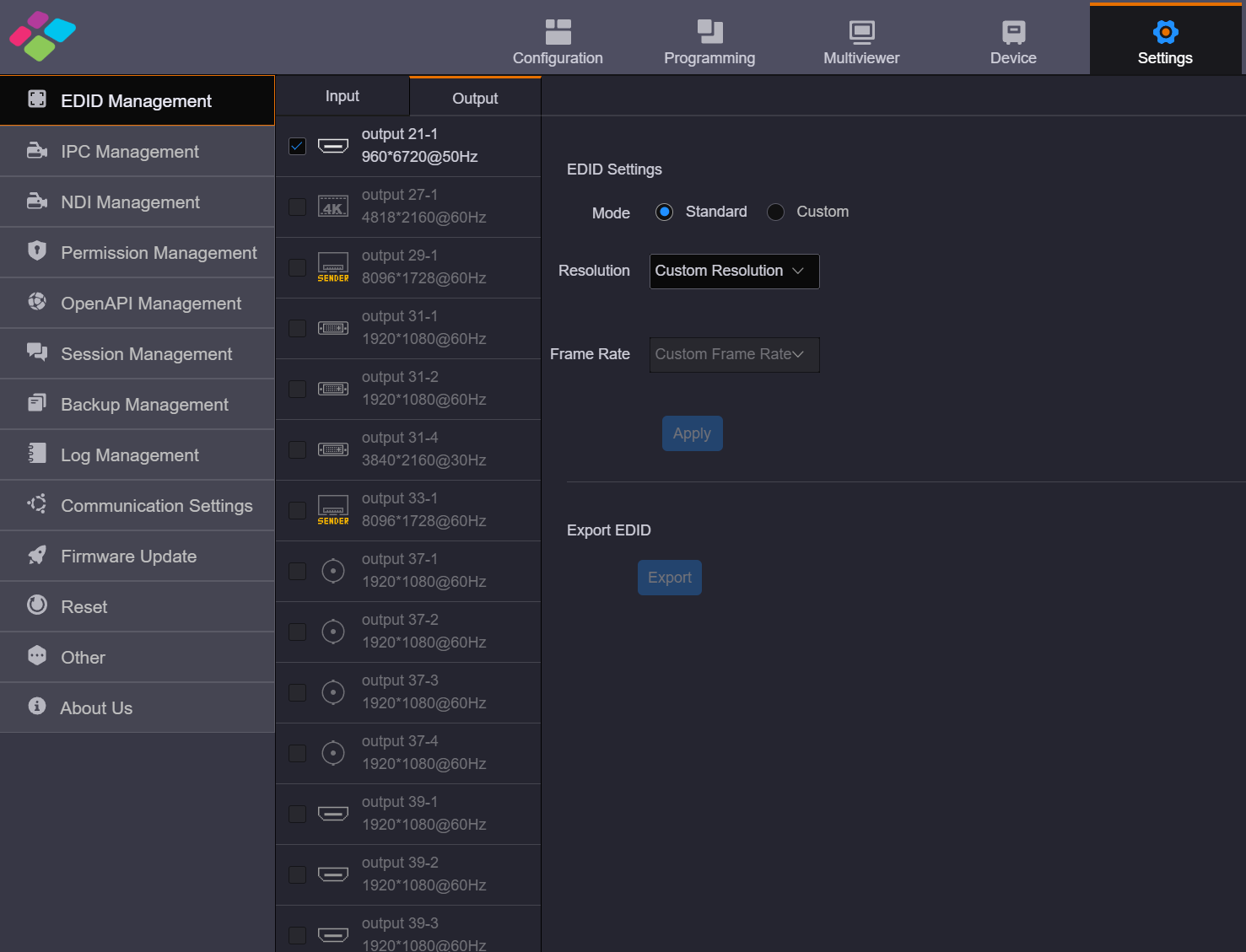Open OpenAPI Management panel
Image resolution: width=1246 pixels, height=952 pixels.
[x=150, y=303]
